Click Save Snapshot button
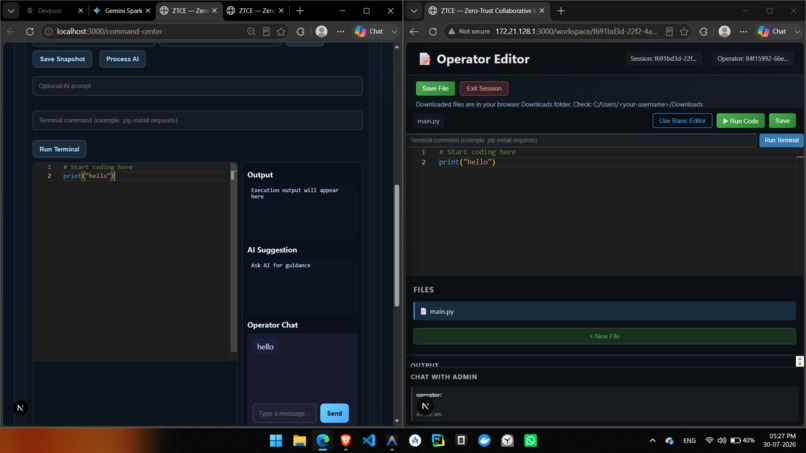This screenshot has height=453, width=806. [62, 59]
